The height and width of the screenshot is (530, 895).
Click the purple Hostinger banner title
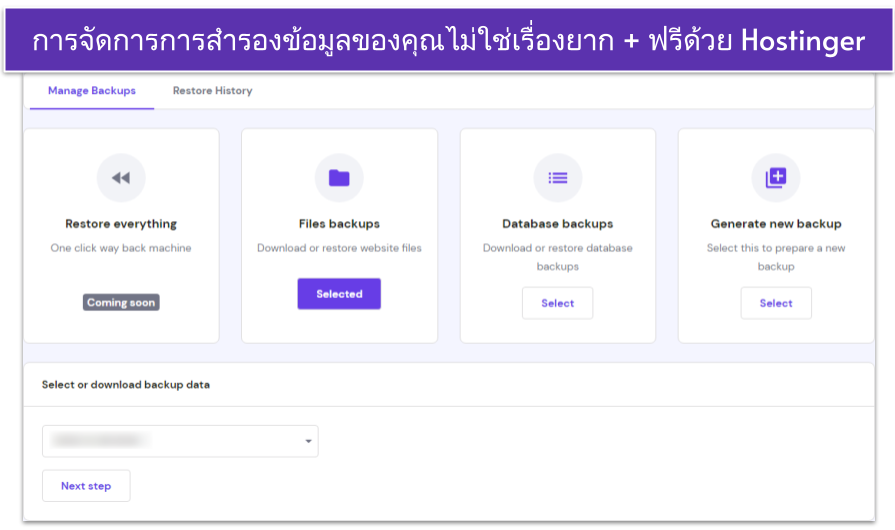449,41
